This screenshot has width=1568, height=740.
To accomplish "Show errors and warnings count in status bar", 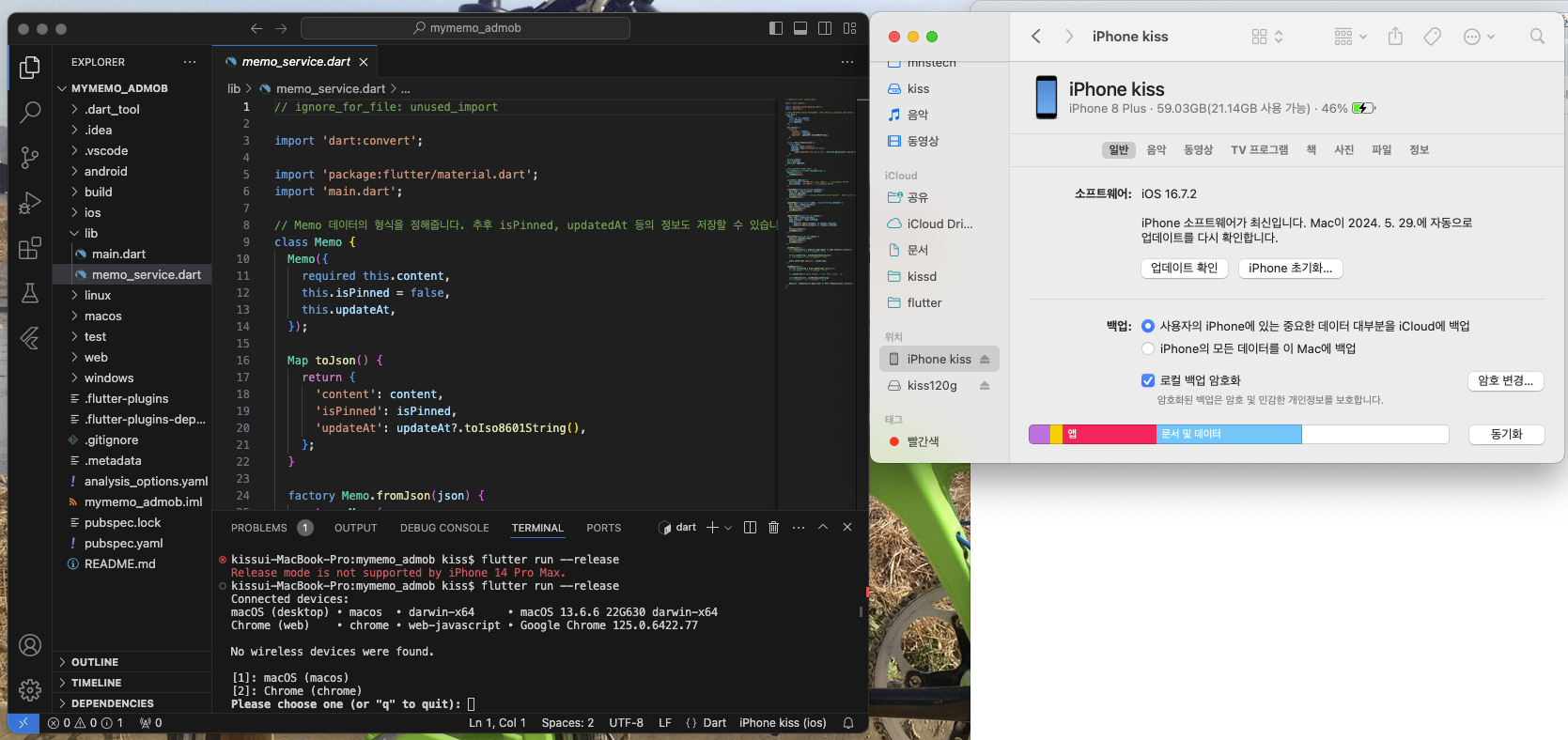I will pos(85,723).
